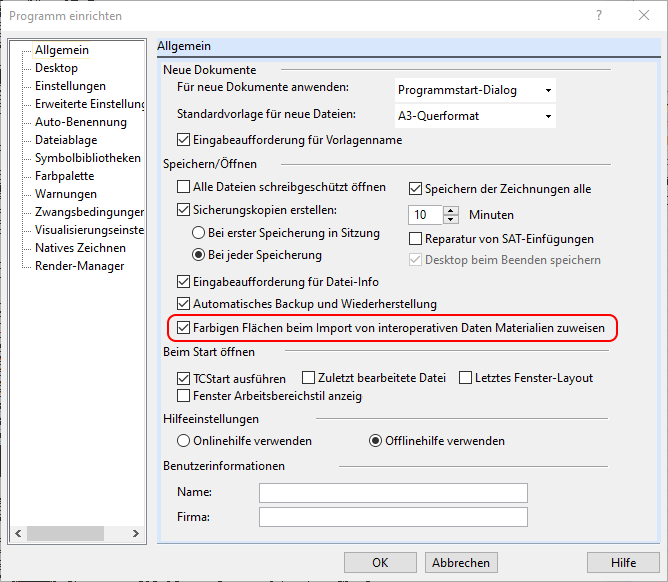The height and width of the screenshot is (582, 668).
Task: Toggle Eingabeaufforderung für Vorlagenname checkbox
Action: 183,140
